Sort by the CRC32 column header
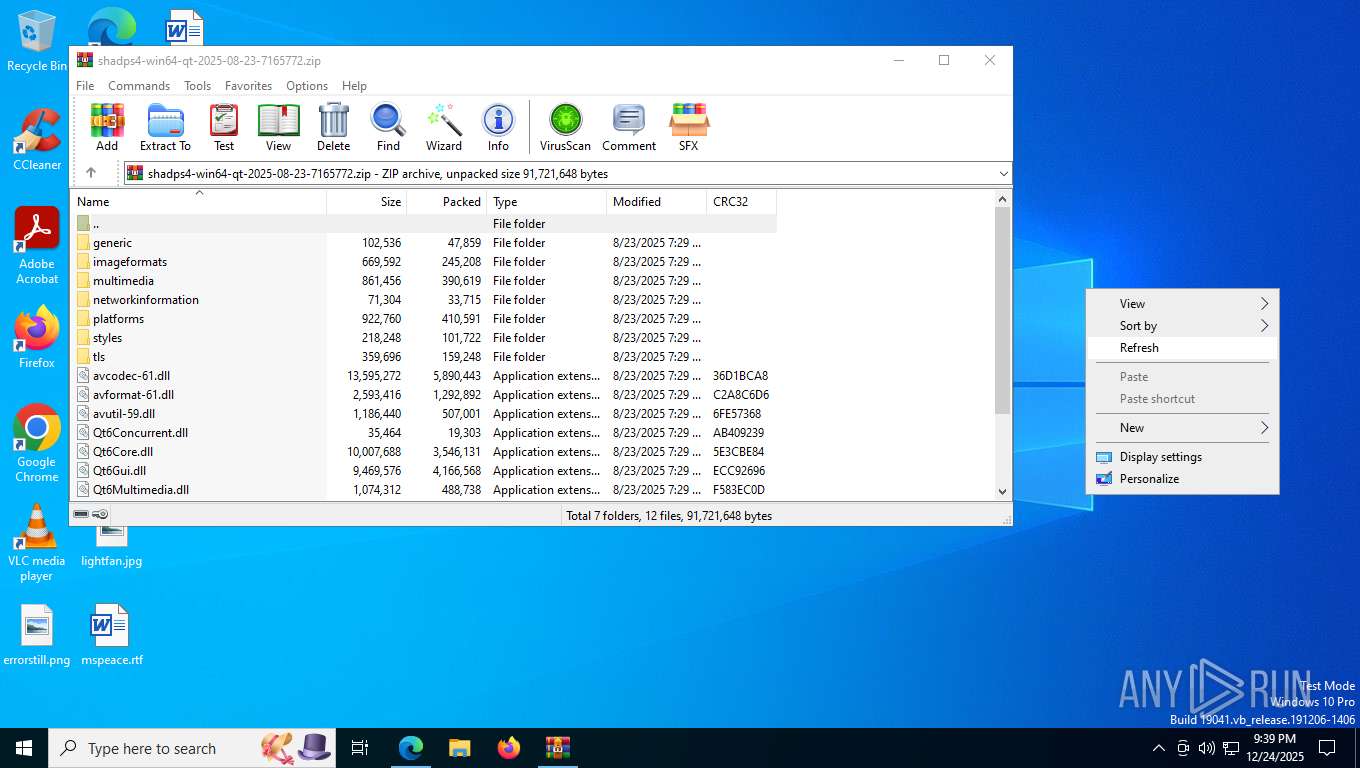This screenshot has width=1360, height=768. (x=741, y=202)
